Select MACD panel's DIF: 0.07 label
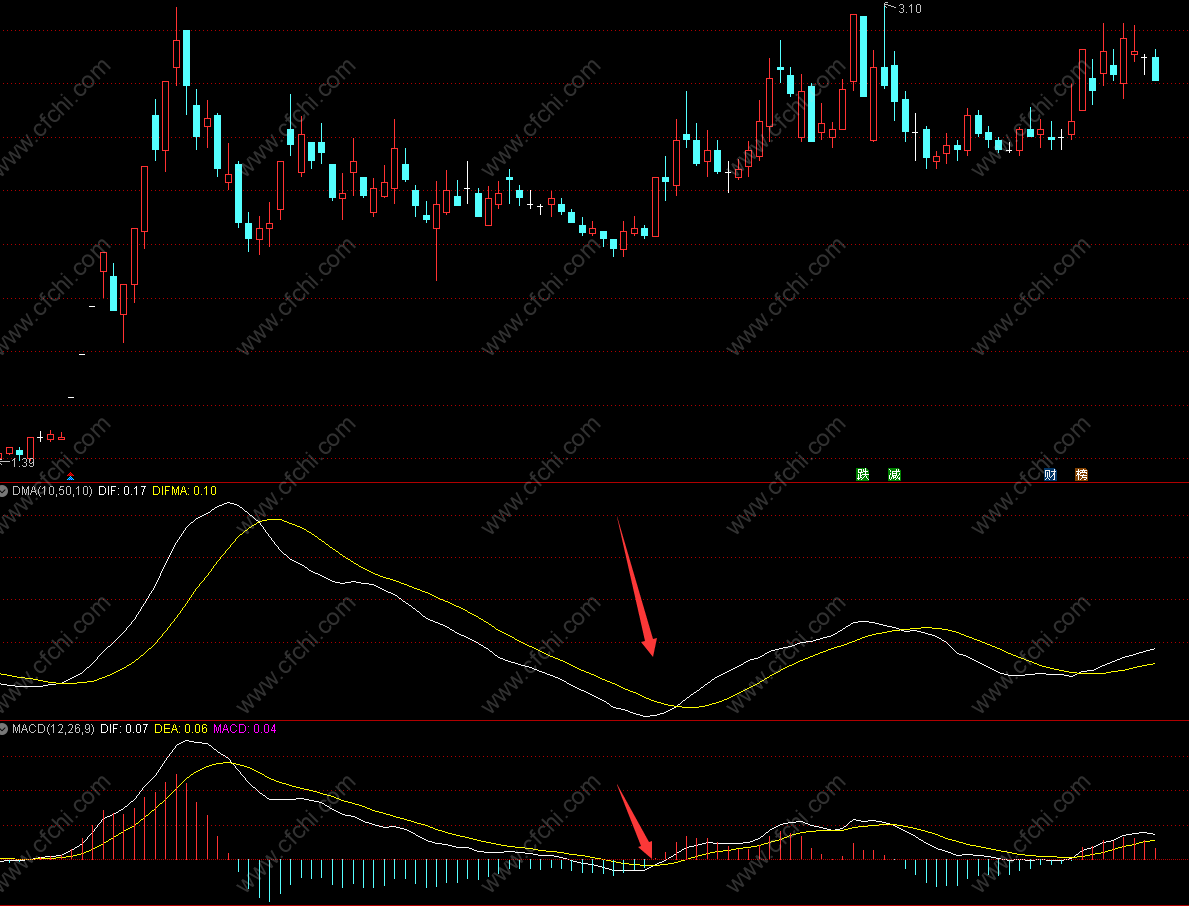1189x906 pixels. click(x=124, y=729)
